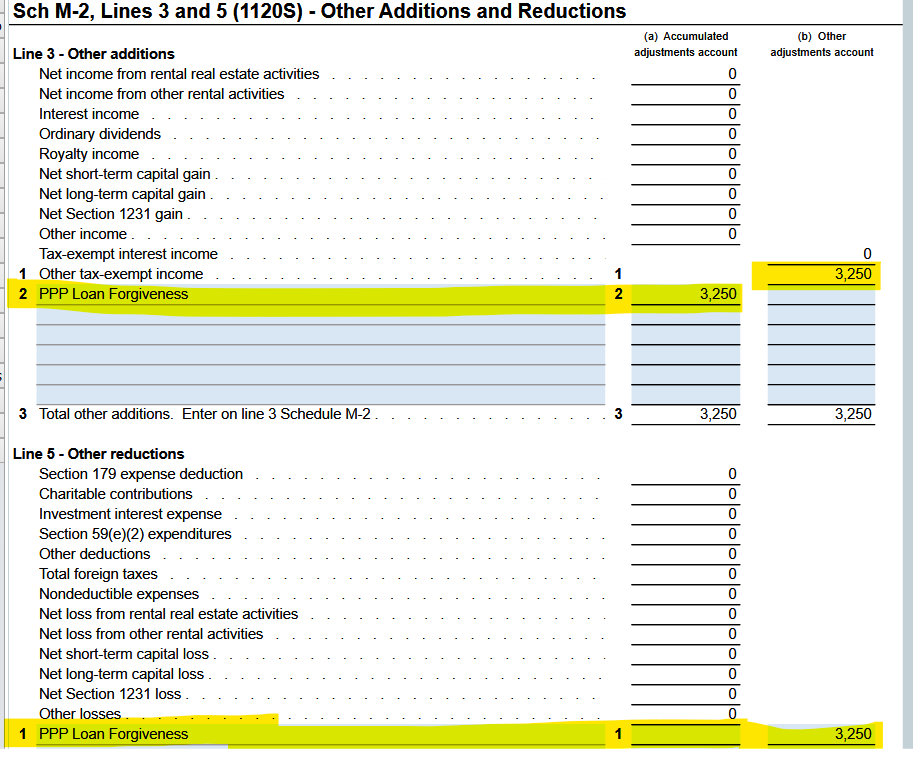The image size is (913, 759).
Task: Click the Charitable contributions amount cell
Action: [x=685, y=494]
